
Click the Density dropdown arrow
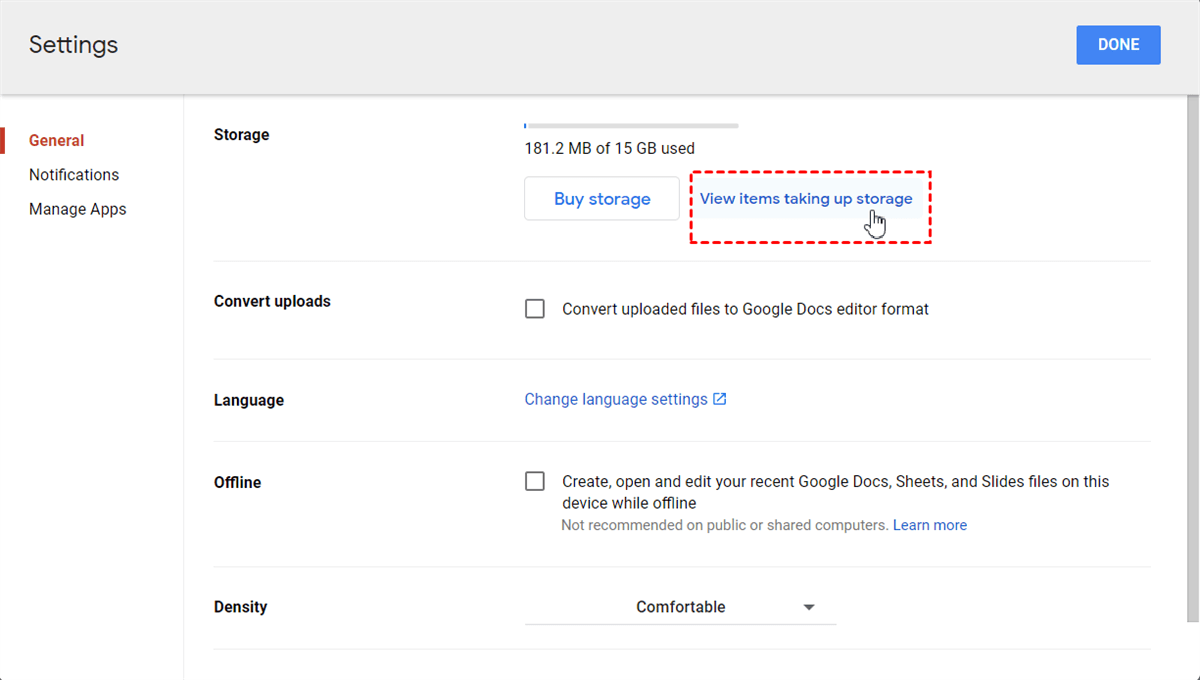809,607
